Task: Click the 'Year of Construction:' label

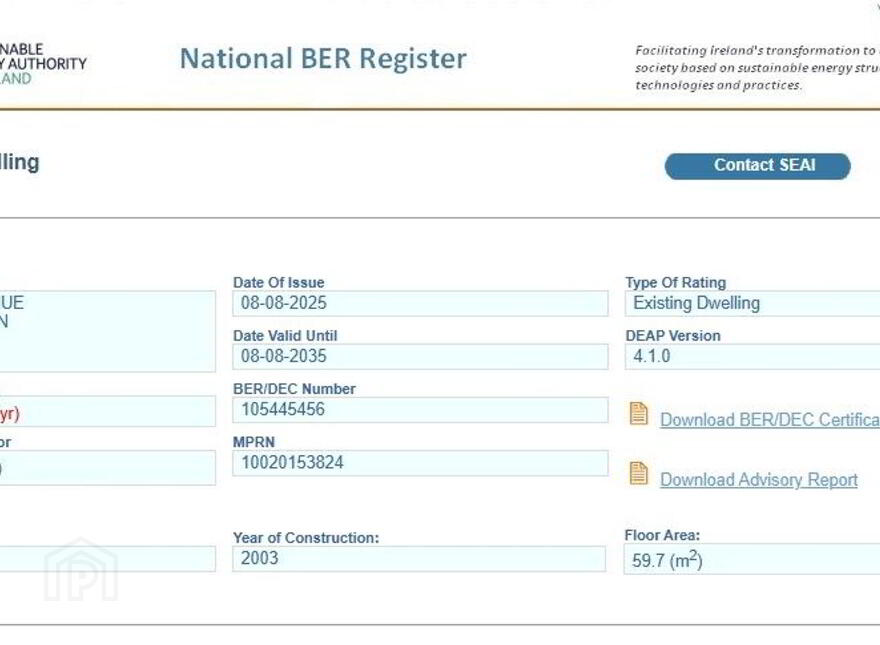Action: tap(306, 538)
